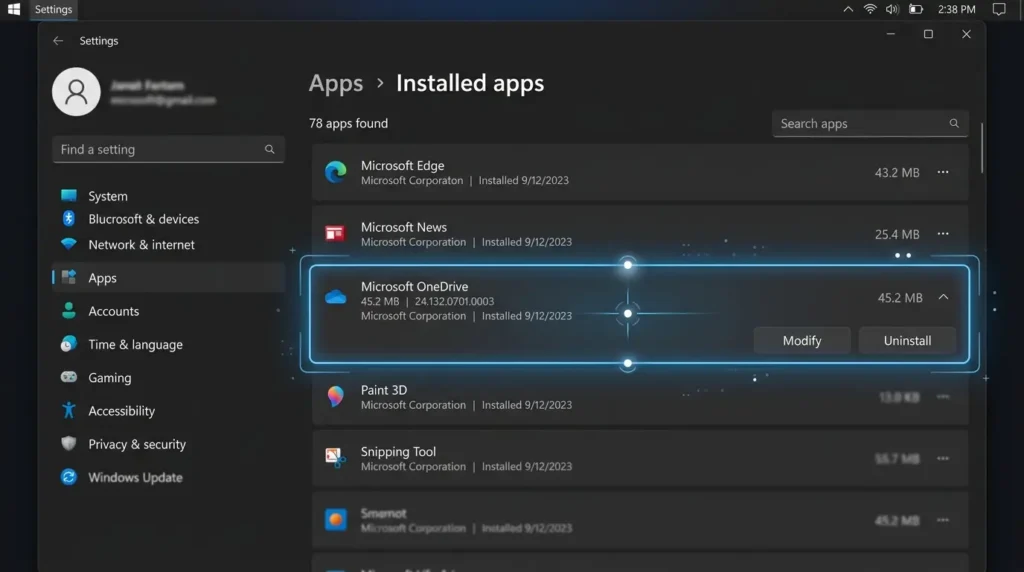Open more options for app below Snipping Tool
The image size is (1024, 572).
(x=943, y=520)
